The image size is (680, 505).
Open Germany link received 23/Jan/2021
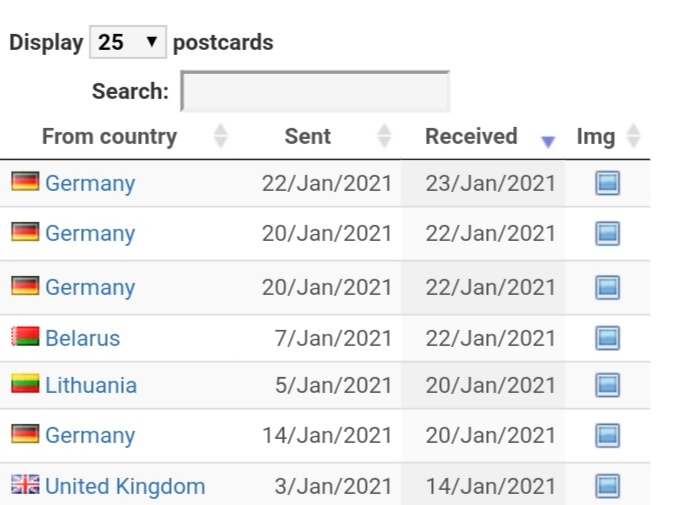[90, 183]
